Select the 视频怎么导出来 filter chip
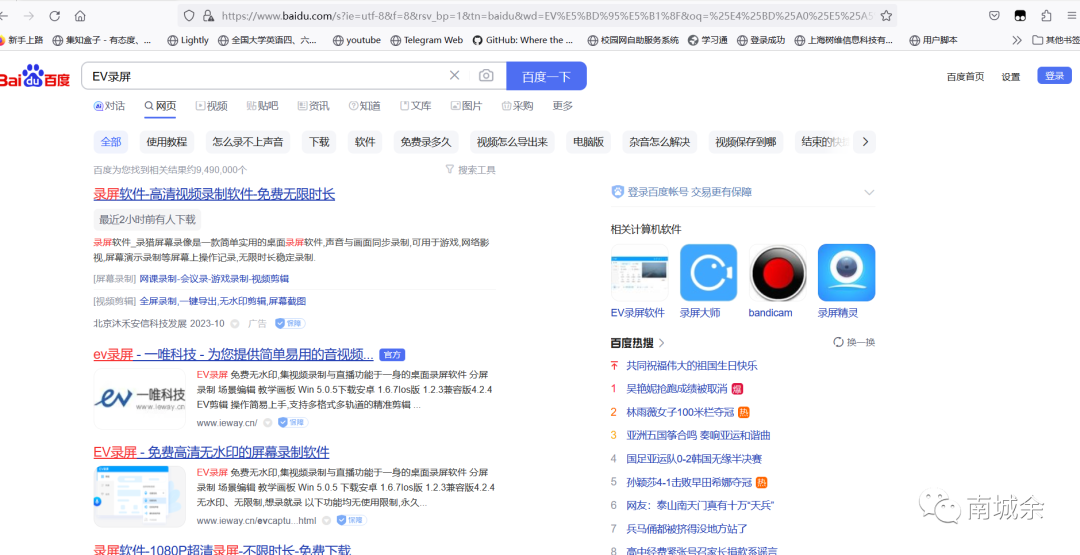This screenshot has height=555, width=1080. point(512,142)
